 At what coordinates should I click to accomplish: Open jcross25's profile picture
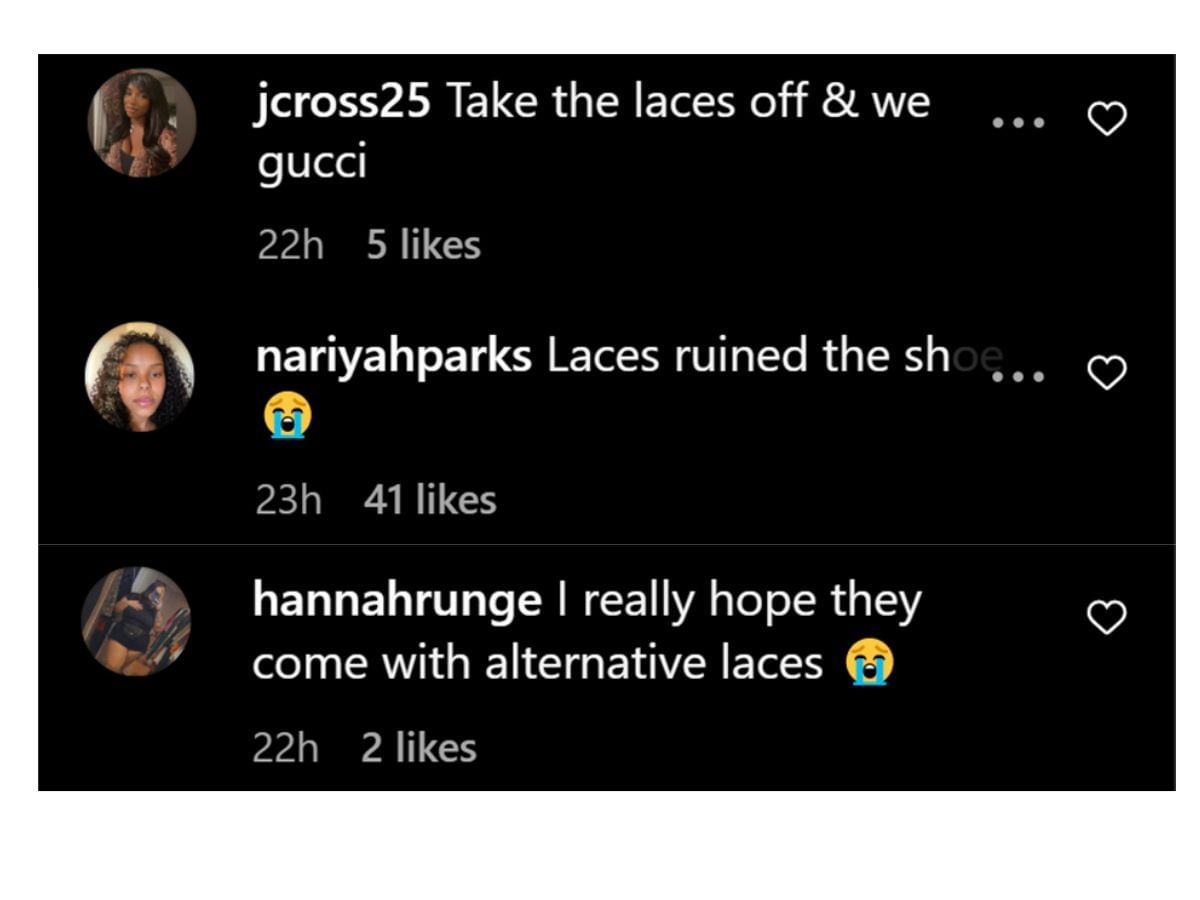point(142,123)
